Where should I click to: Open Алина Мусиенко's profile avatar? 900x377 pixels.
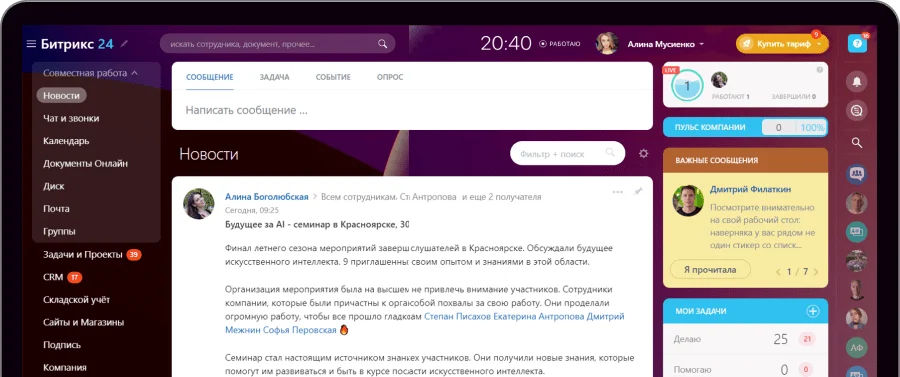click(x=607, y=44)
